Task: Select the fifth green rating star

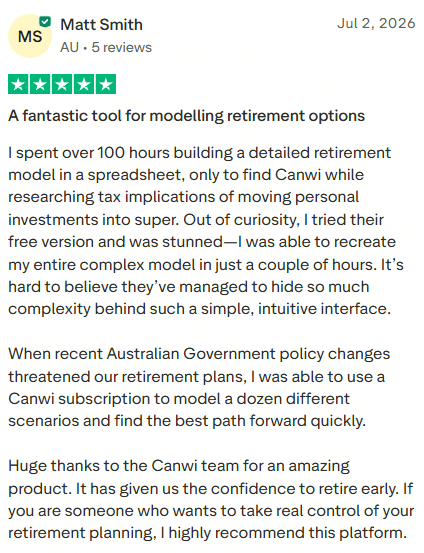Action: point(105,84)
